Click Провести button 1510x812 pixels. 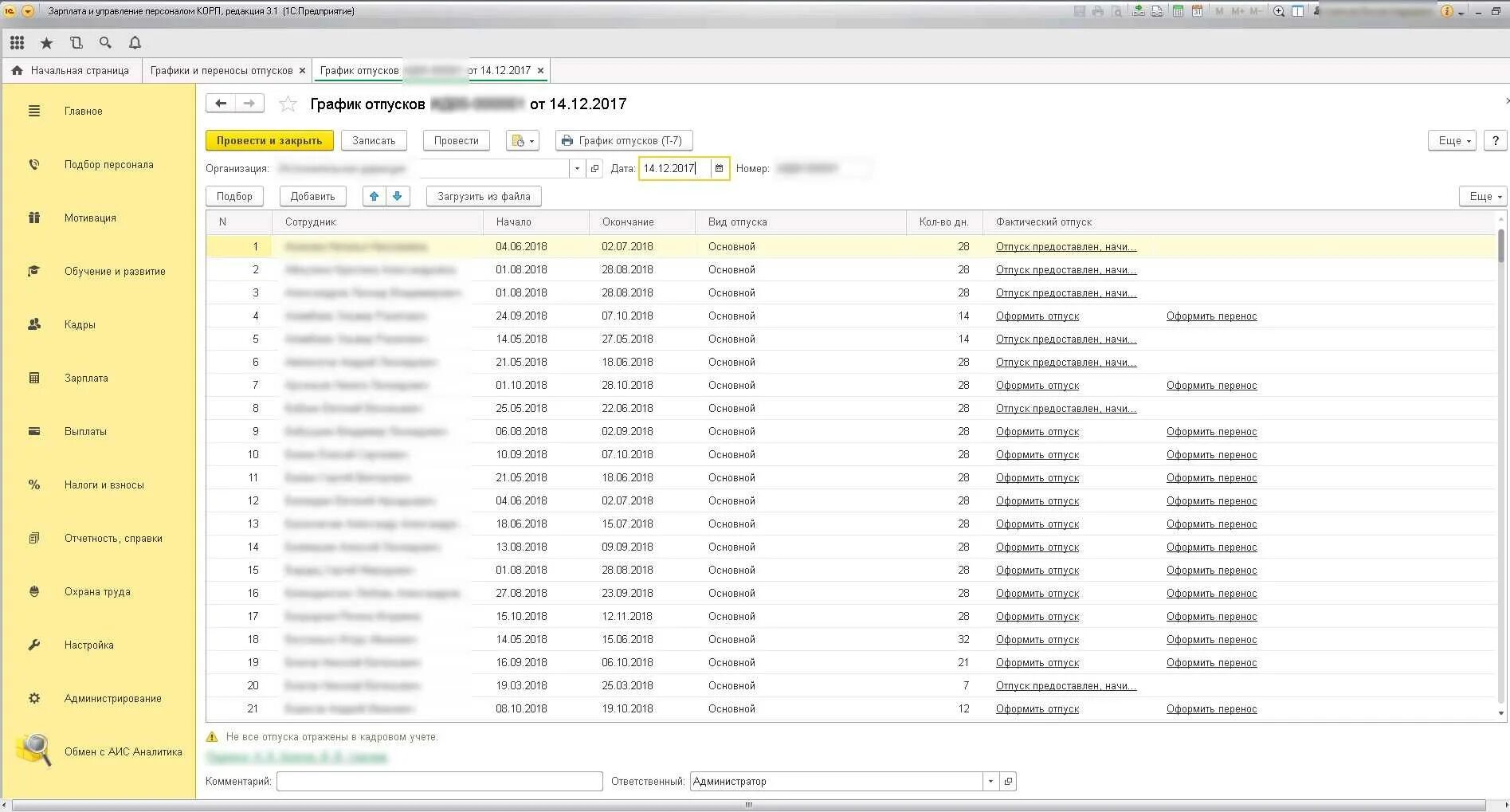pyautogui.click(x=456, y=140)
